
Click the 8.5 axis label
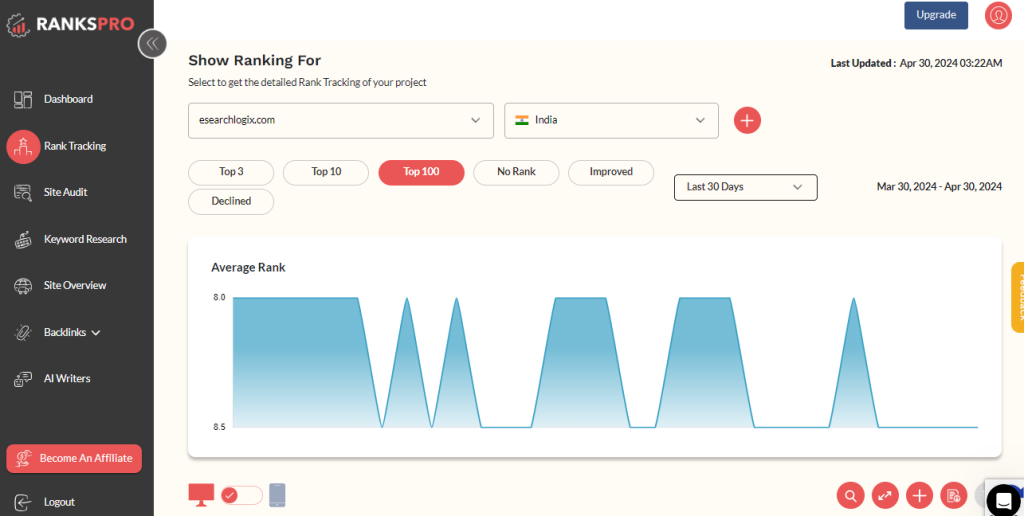pyautogui.click(x=219, y=427)
